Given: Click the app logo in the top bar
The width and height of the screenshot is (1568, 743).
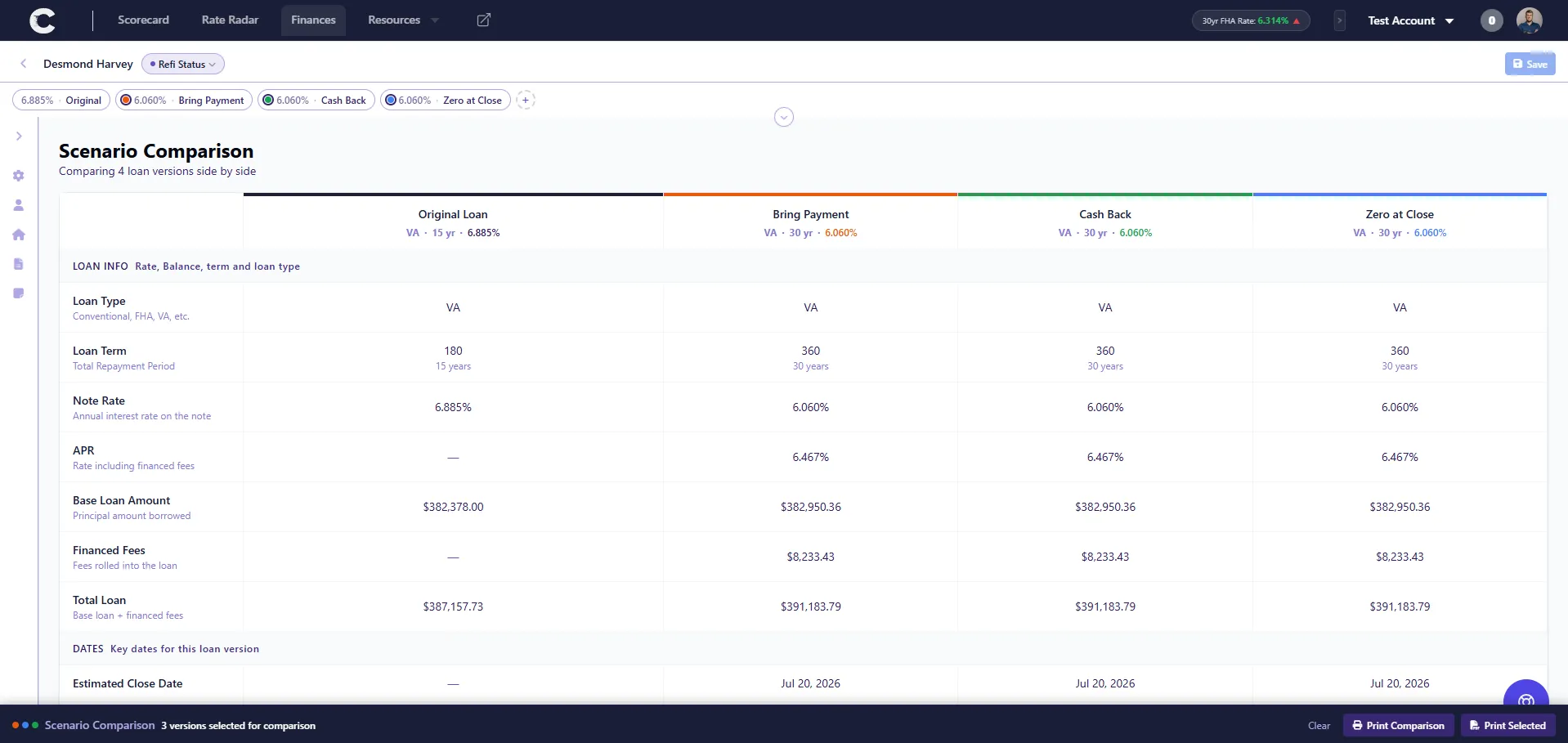Looking at the screenshot, I should [x=43, y=20].
